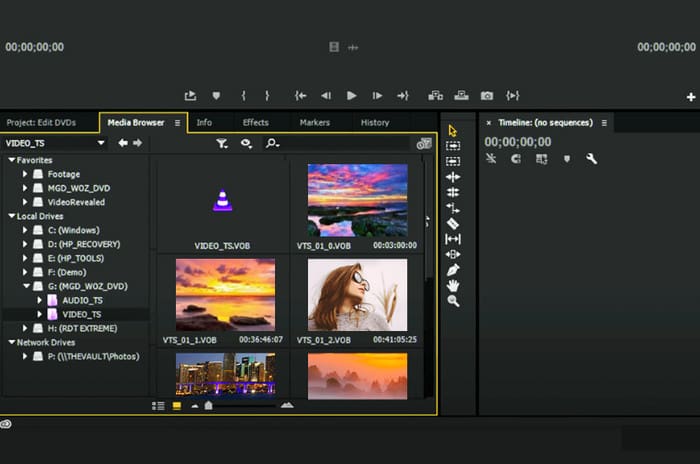Add a marker in program monitor

(x=216, y=96)
